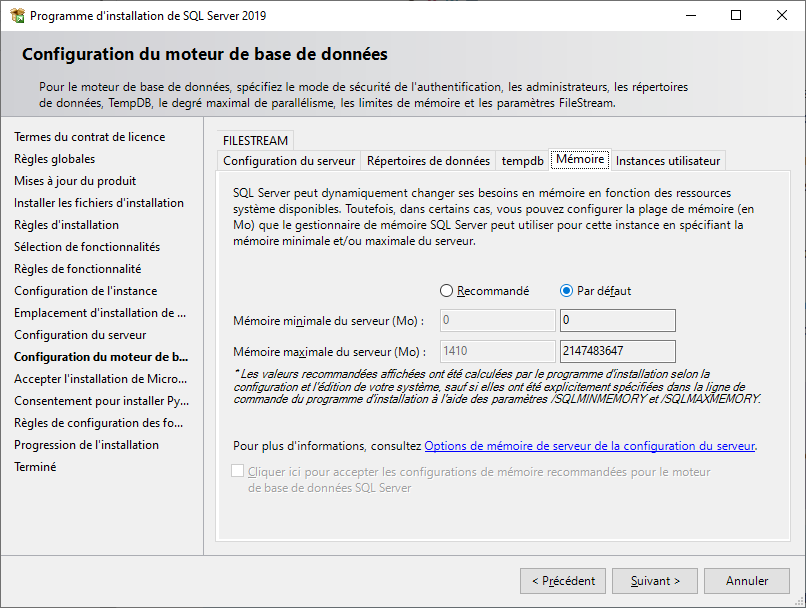Image resolution: width=806 pixels, height=608 pixels.
Task: Click the Mémoire maximale du serveur label
Action: point(330,352)
